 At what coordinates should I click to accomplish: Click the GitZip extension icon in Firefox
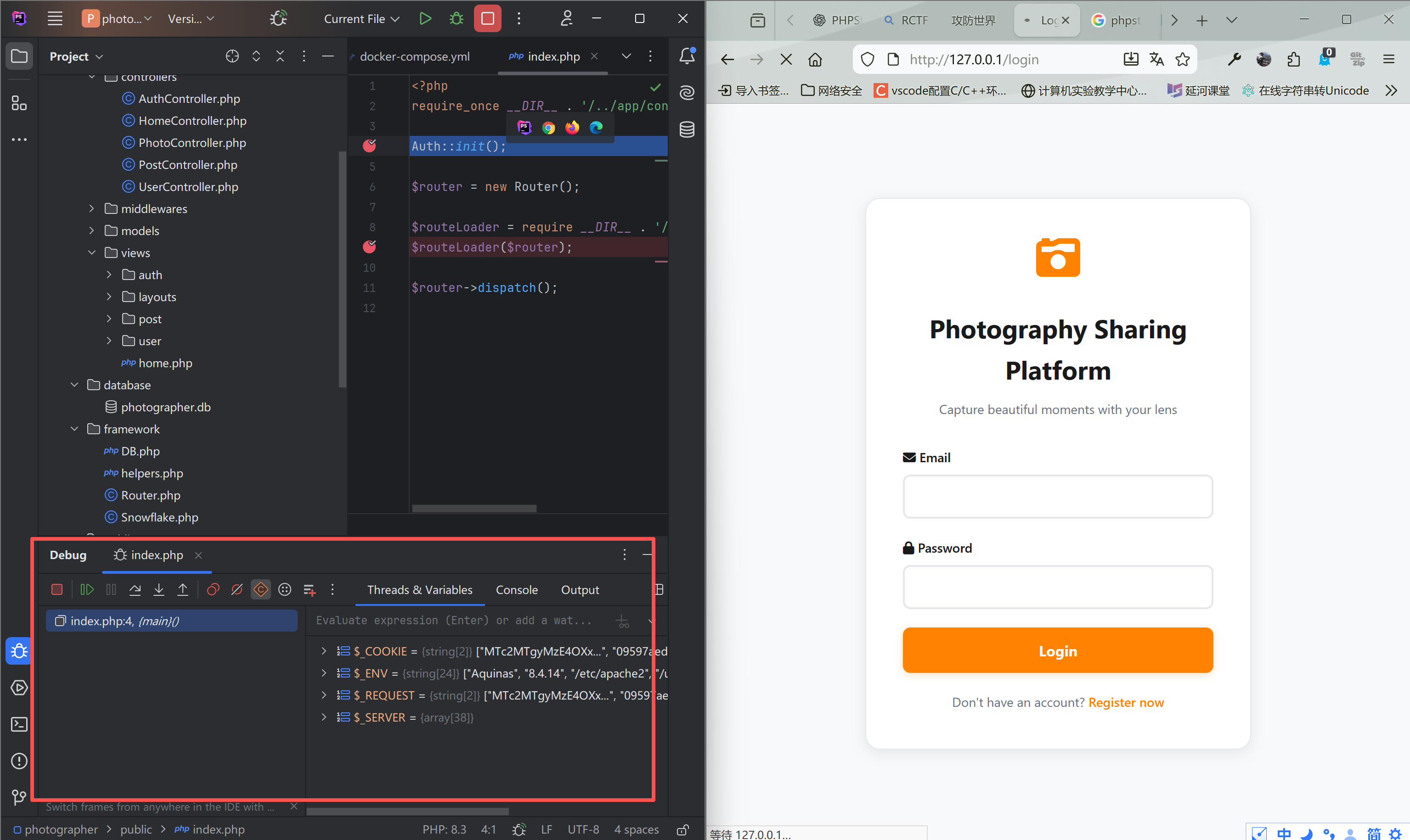[x=1357, y=59]
